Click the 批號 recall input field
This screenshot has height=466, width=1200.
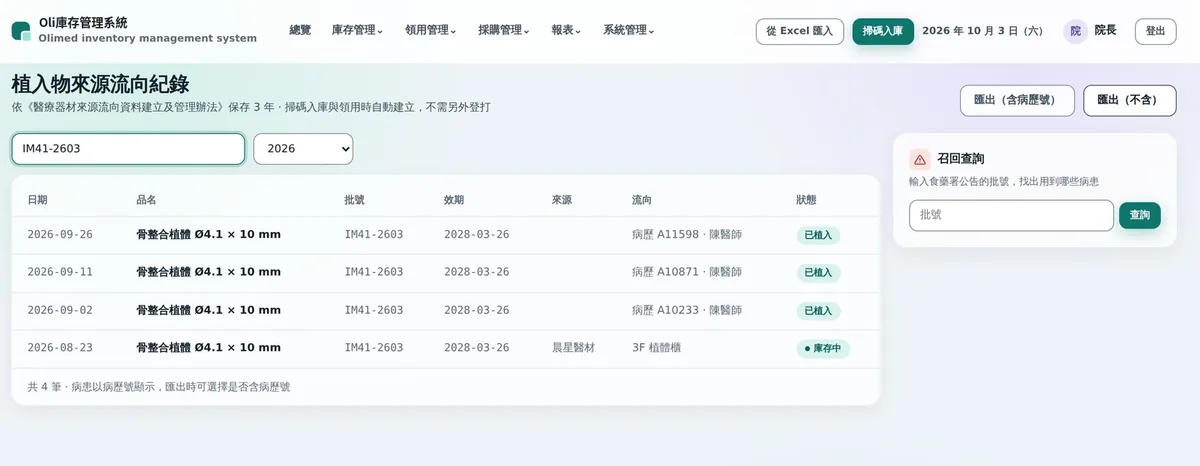click(x=1011, y=215)
